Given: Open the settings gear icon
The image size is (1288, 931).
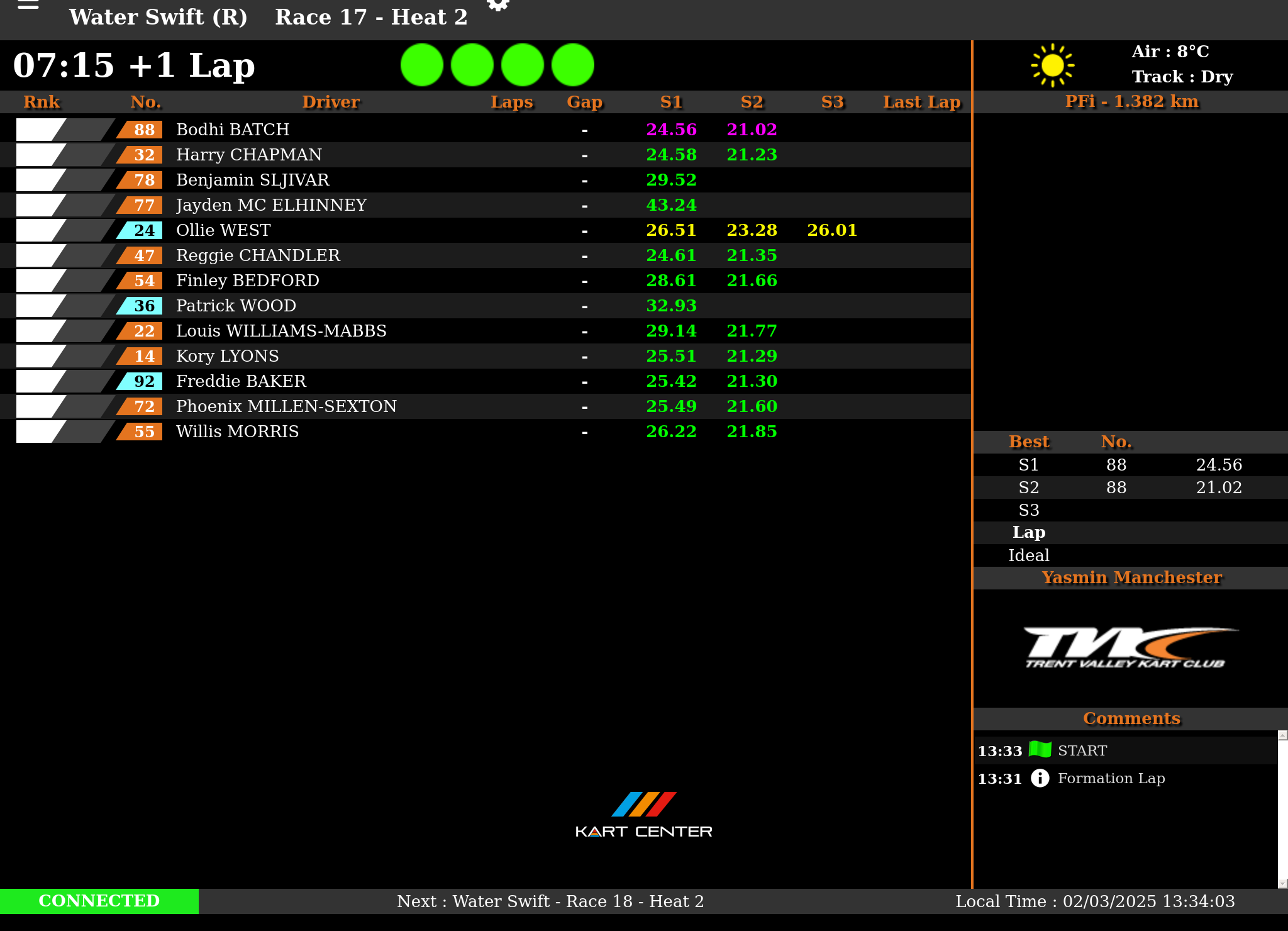Looking at the screenshot, I should (x=498, y=4).
